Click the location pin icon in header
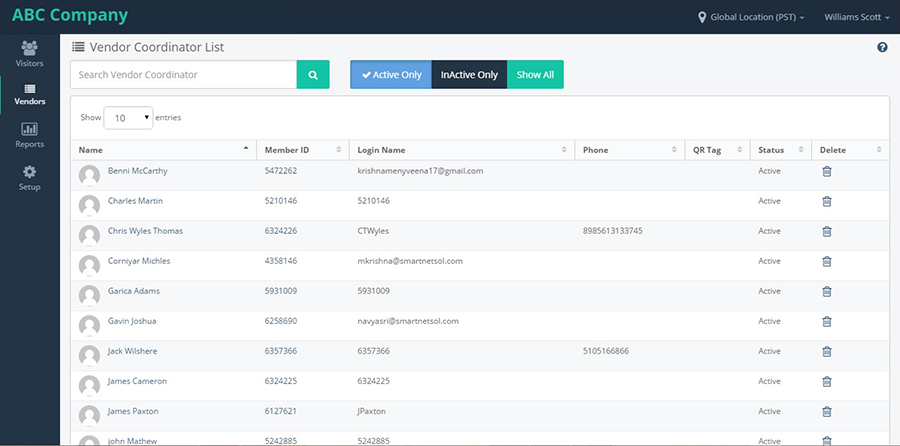Screen dimensions: 900x446 point(701,17)
